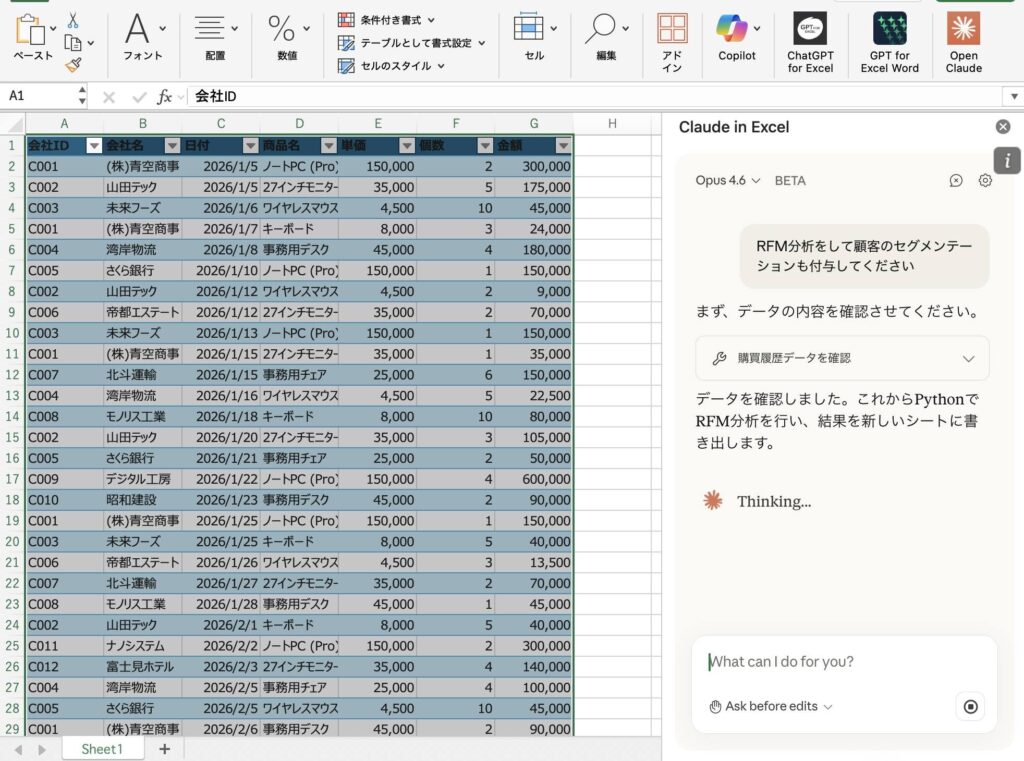Stop the Claude response generation
This screenshot has height=761, width=1024.
[x=969, y=707]
